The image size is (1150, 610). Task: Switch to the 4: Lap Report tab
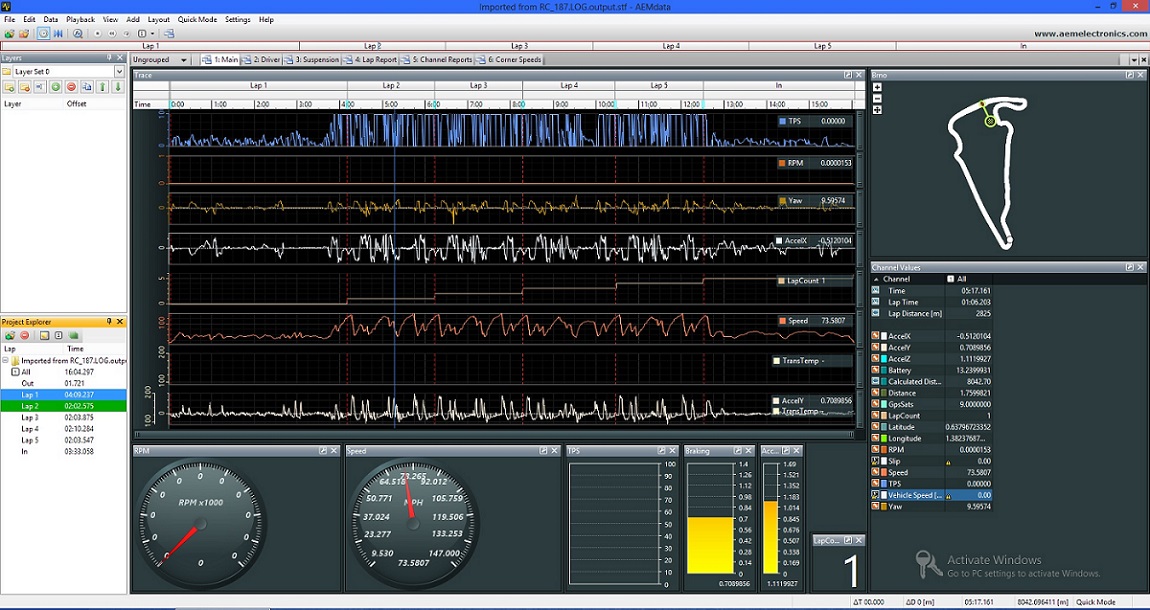(370, 59)
